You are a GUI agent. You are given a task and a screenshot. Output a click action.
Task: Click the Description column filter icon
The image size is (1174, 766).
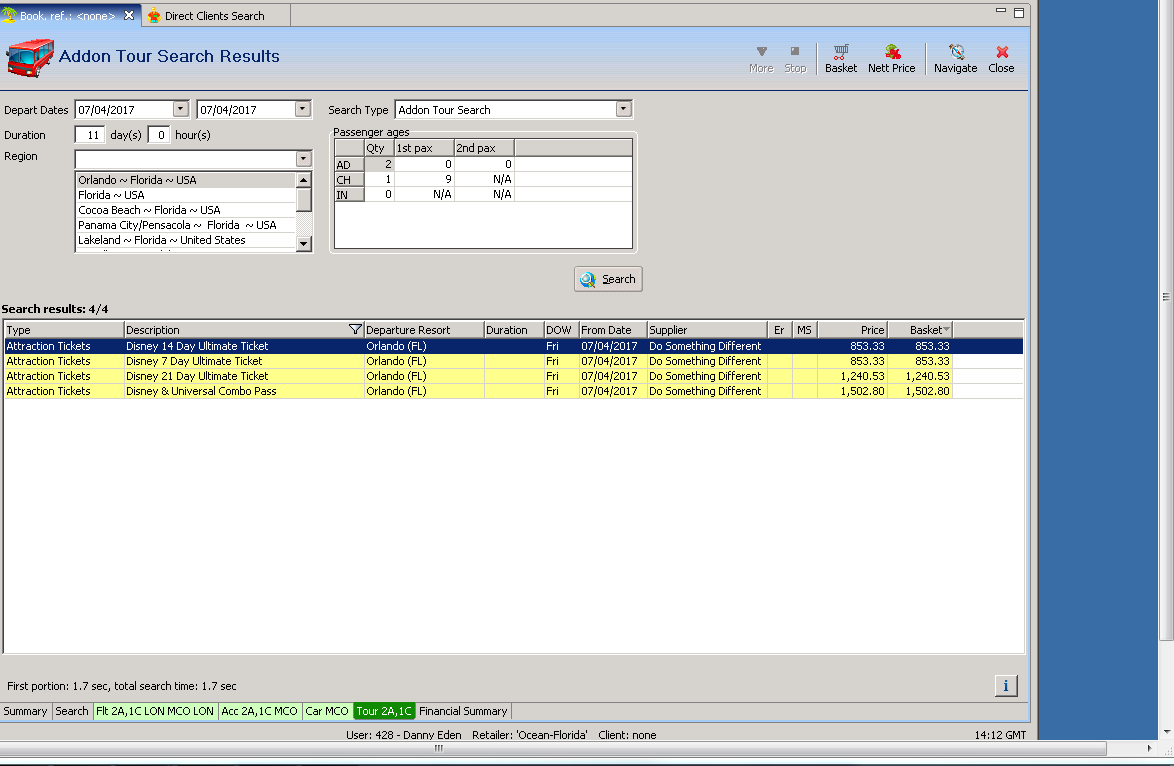[354, 330]
